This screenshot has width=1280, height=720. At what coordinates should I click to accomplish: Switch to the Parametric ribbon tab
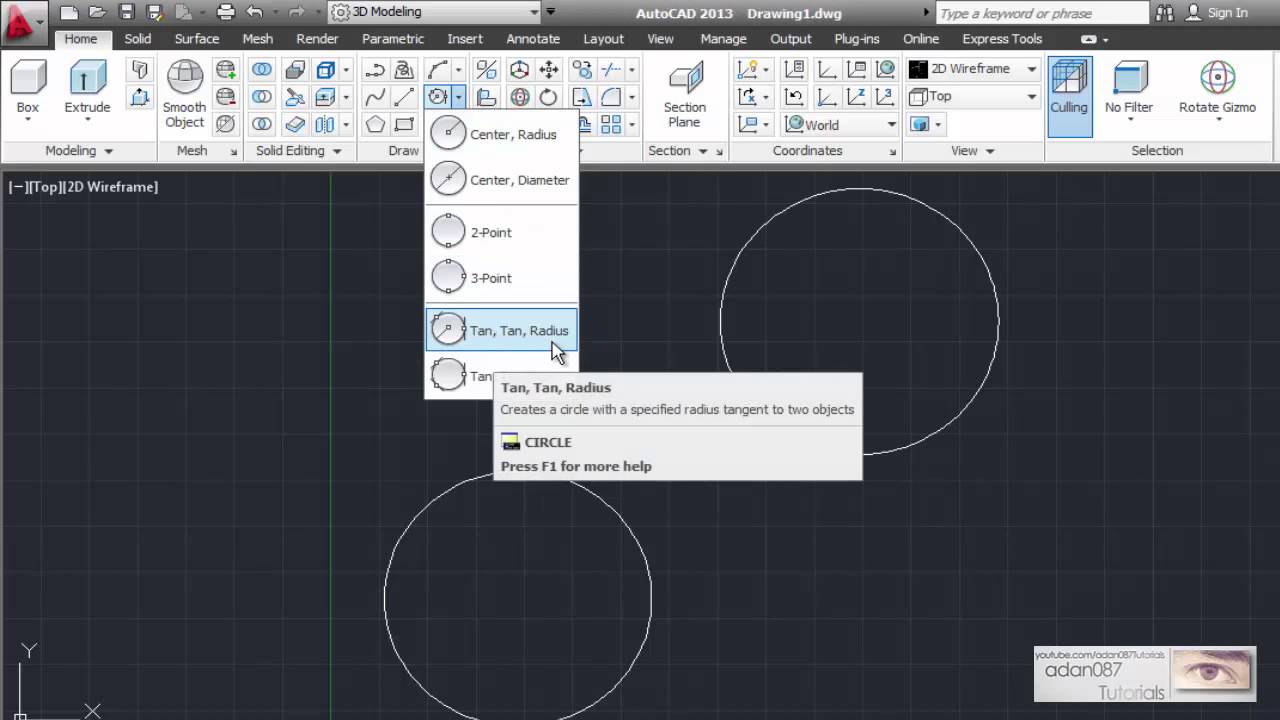click(392, 39)
